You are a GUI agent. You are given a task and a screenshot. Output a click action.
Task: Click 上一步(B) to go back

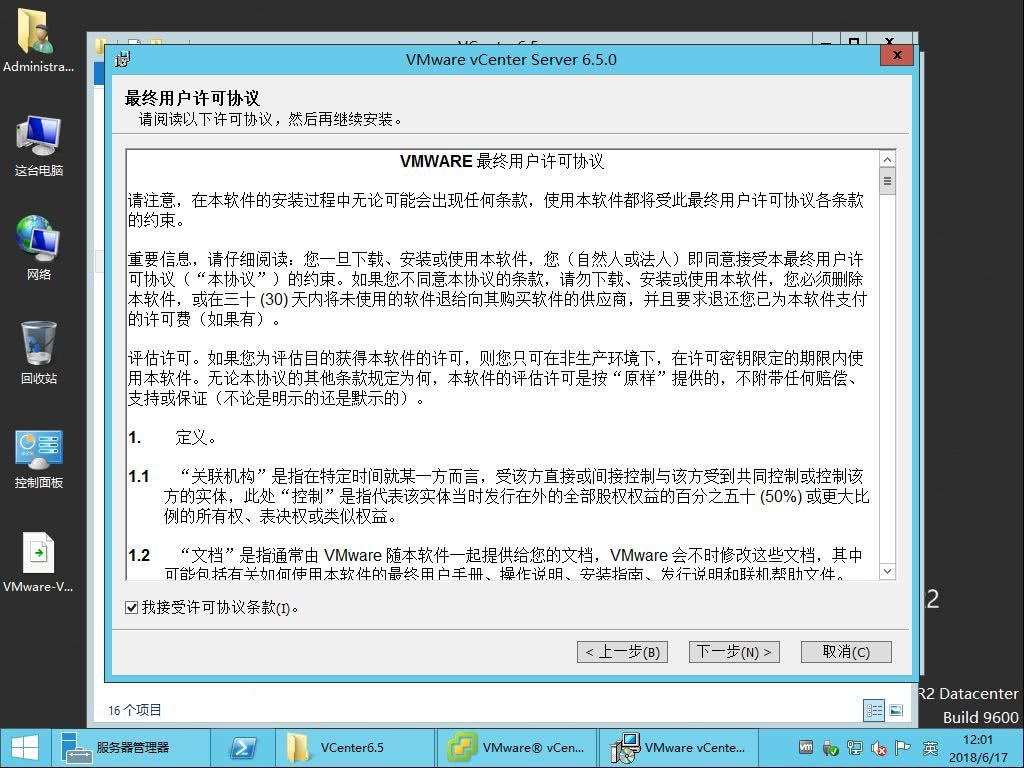(x=622, y=650)
